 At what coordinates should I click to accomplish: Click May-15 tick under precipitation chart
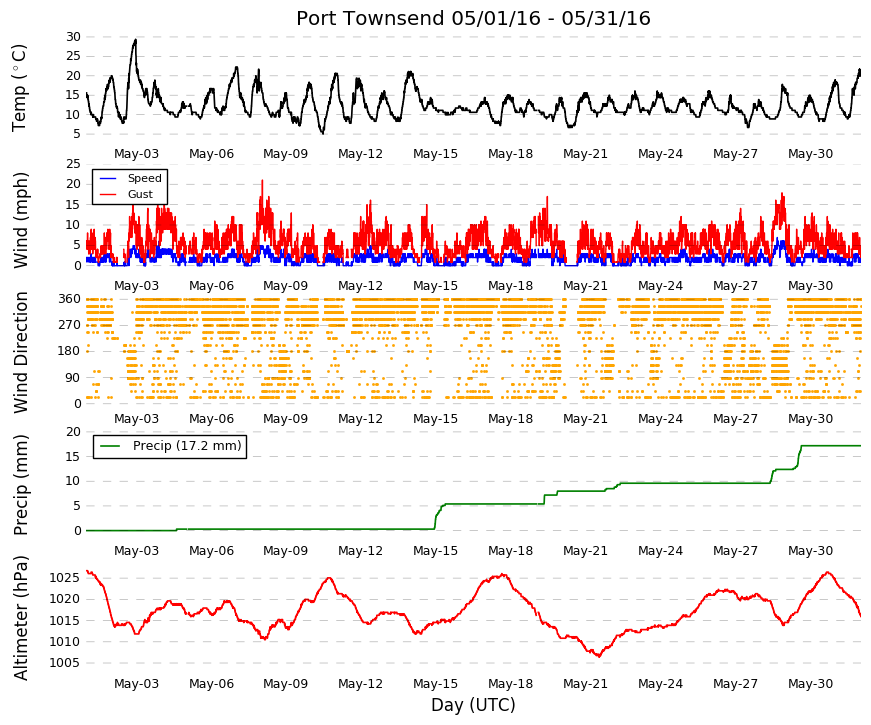pos(435,551)
